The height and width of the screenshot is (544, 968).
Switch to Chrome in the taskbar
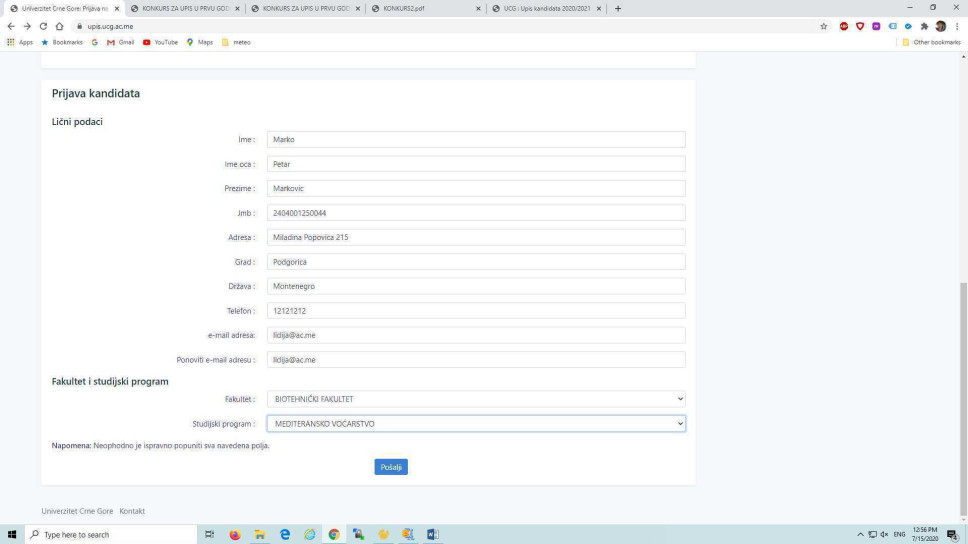334,534
